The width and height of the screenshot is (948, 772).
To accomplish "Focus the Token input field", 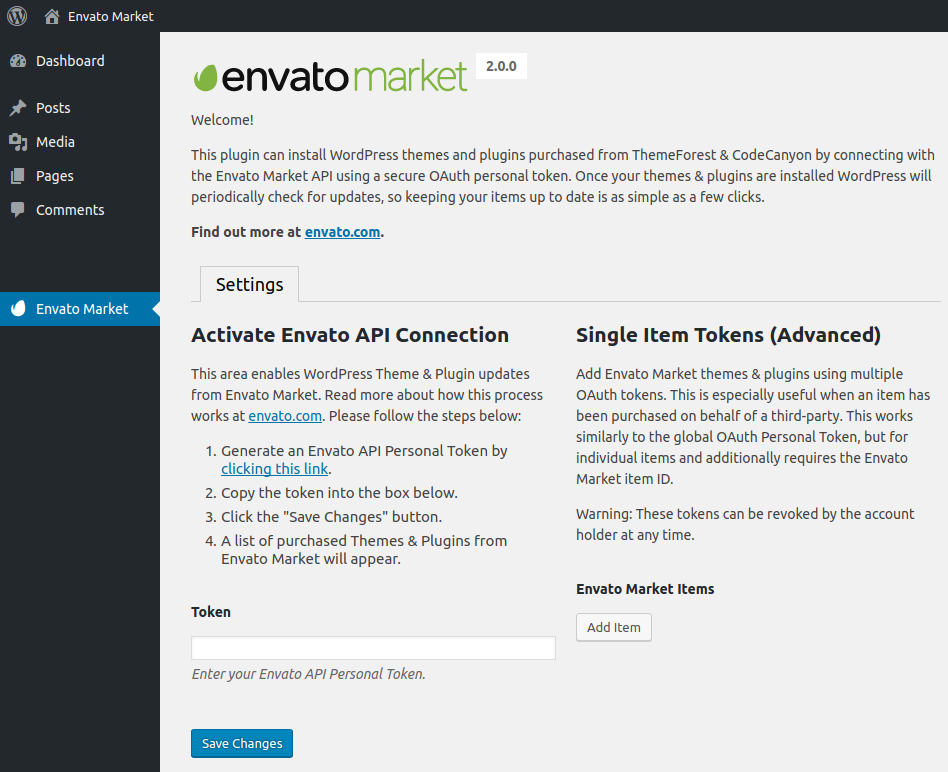I will pyautogui.click(x=373, y=648).
